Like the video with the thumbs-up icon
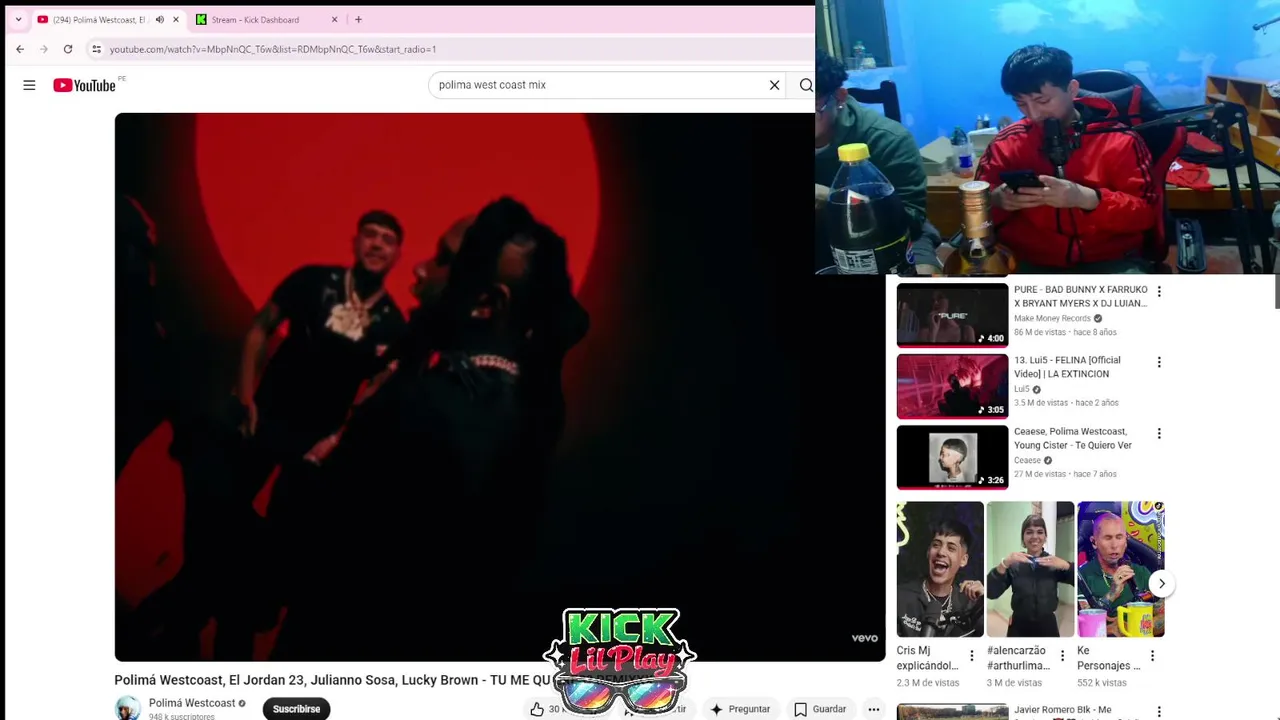 click(537, 709)
